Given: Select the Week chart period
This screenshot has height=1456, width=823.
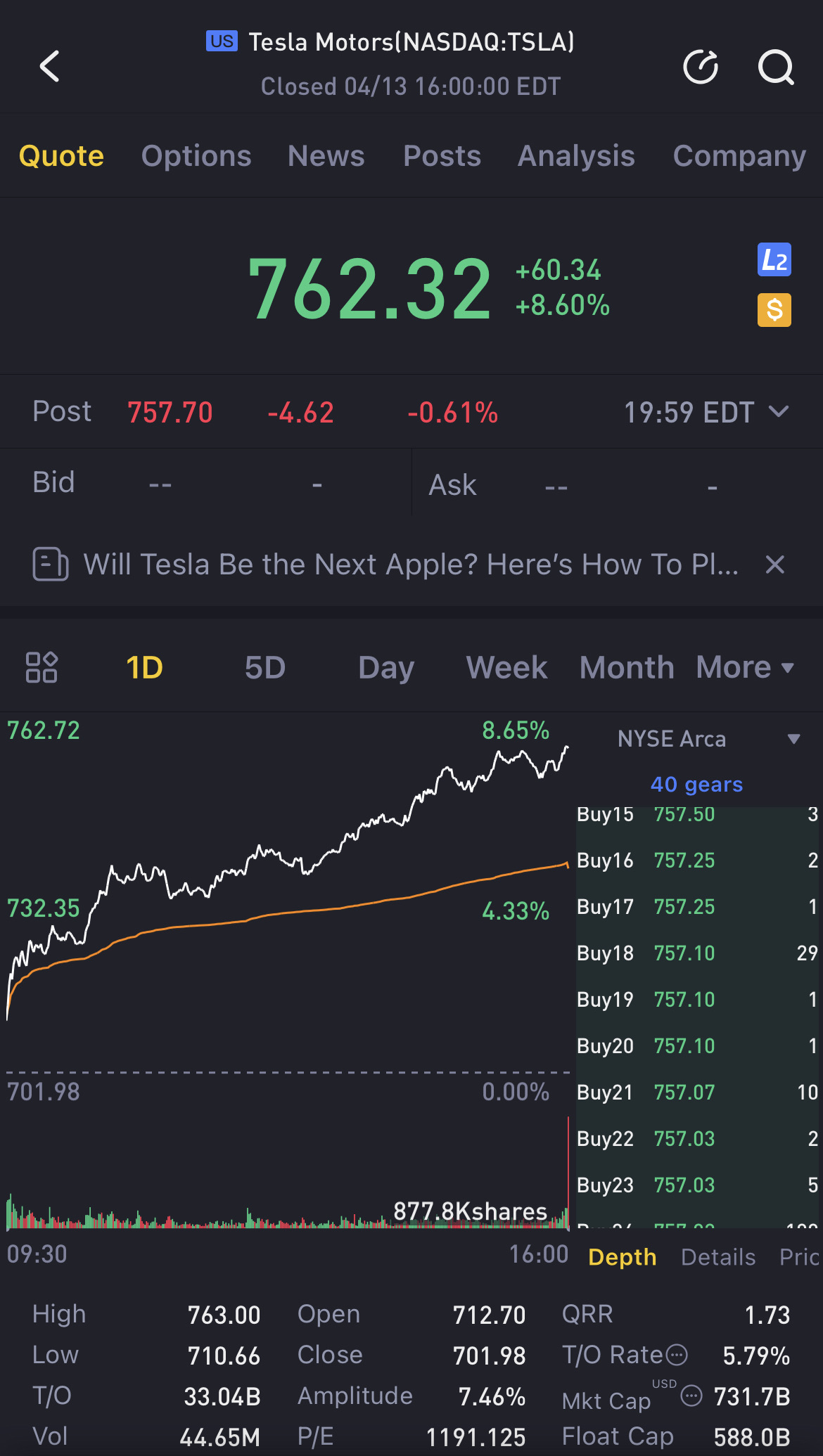Looking at the screenshot, I should [x=506, y=667].
